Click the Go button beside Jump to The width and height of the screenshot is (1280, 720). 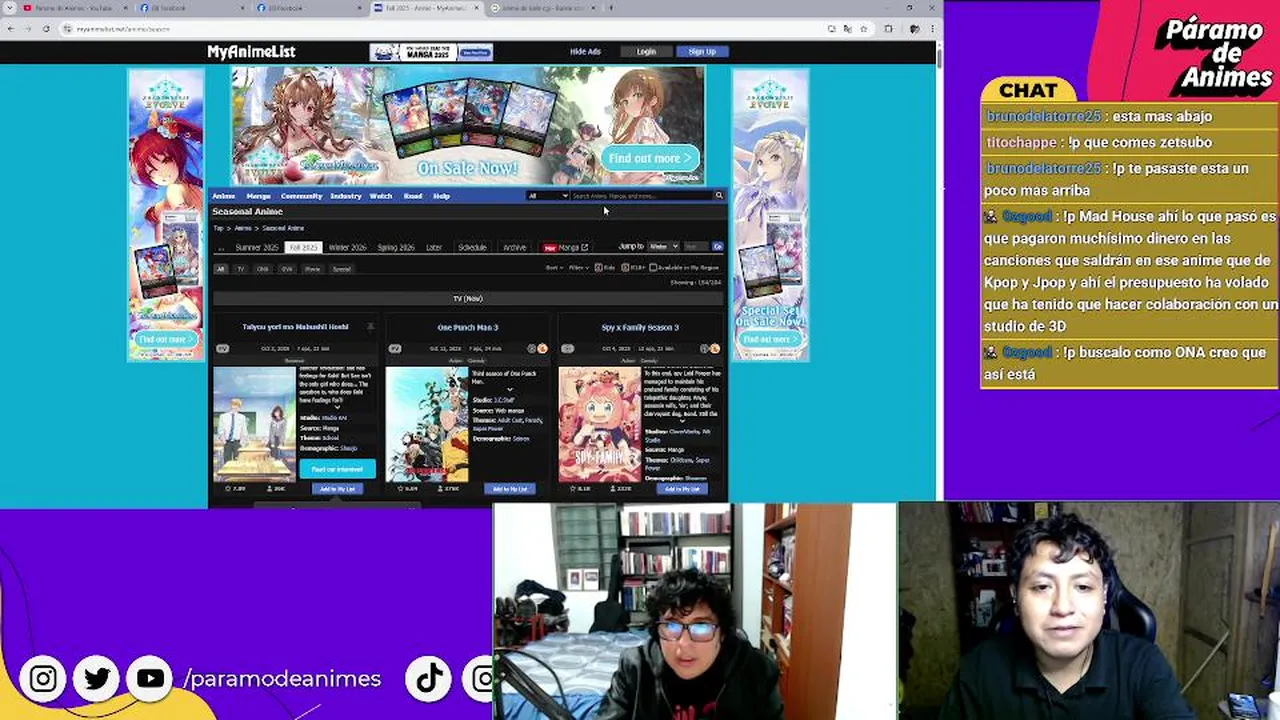click(717, 246)
